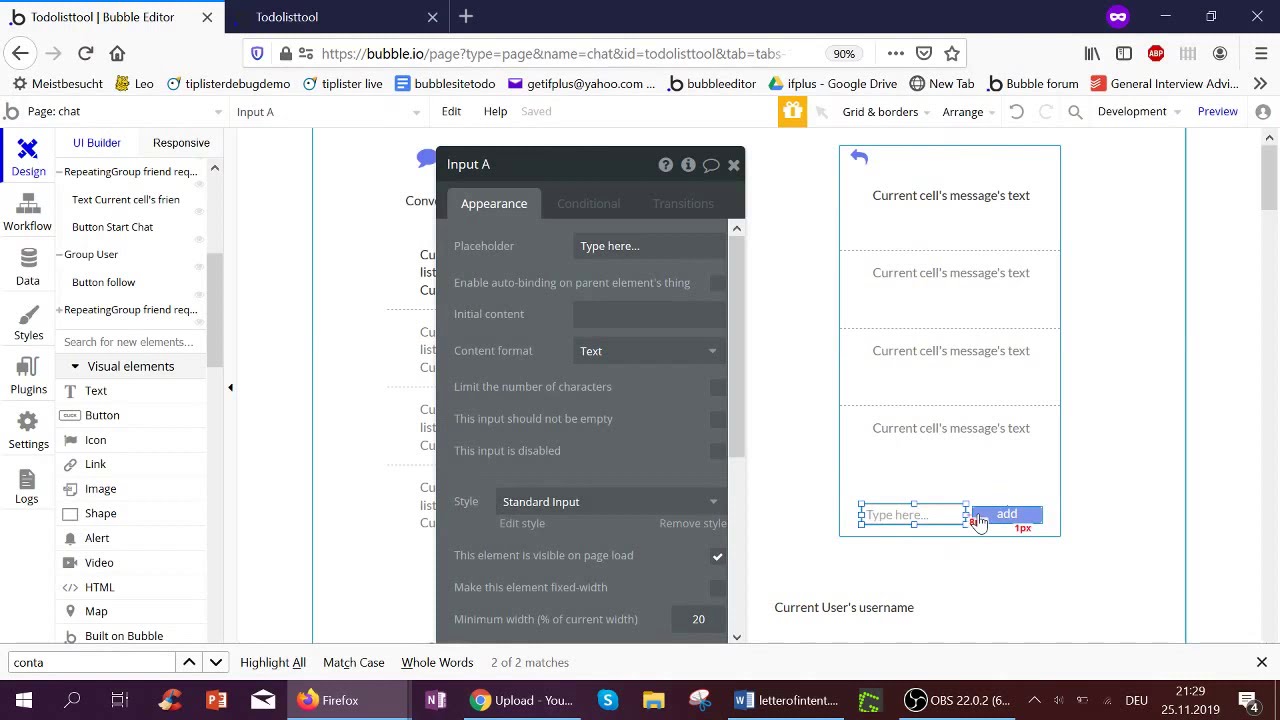Open the Content format dropdown
1280x720 pixels.
pos(649,351)
